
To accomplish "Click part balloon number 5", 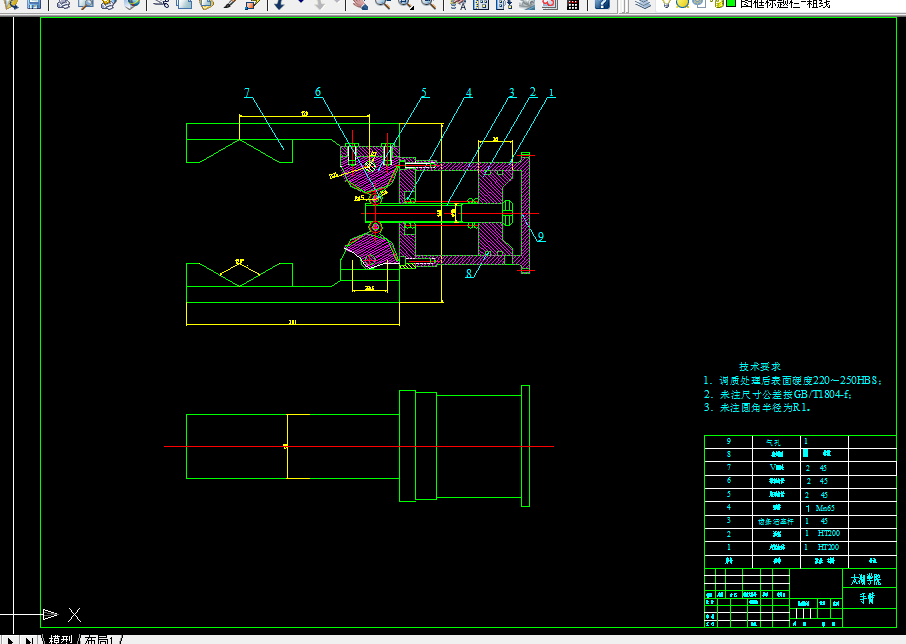I will (424, 92).
